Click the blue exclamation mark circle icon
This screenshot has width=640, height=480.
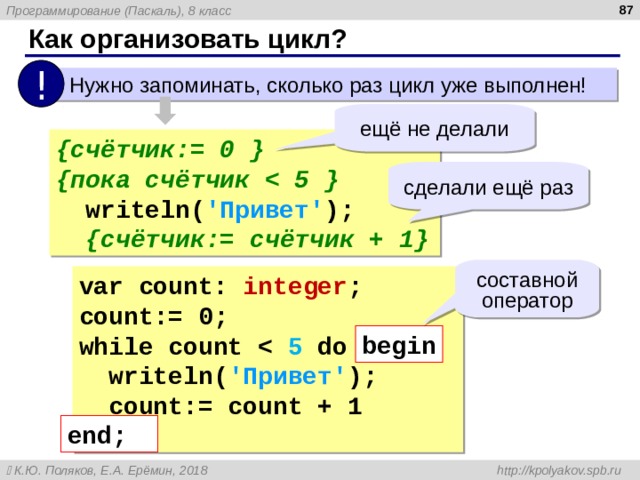pyautogui.click(x=41, y=84)
